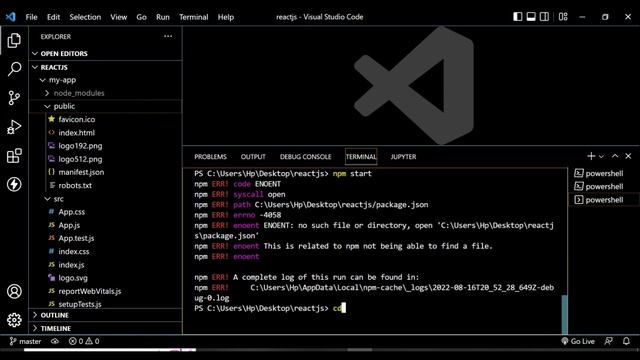Maximize the panel with the up chevron
The width and height of the screenshot is (640, 360).
615,156
